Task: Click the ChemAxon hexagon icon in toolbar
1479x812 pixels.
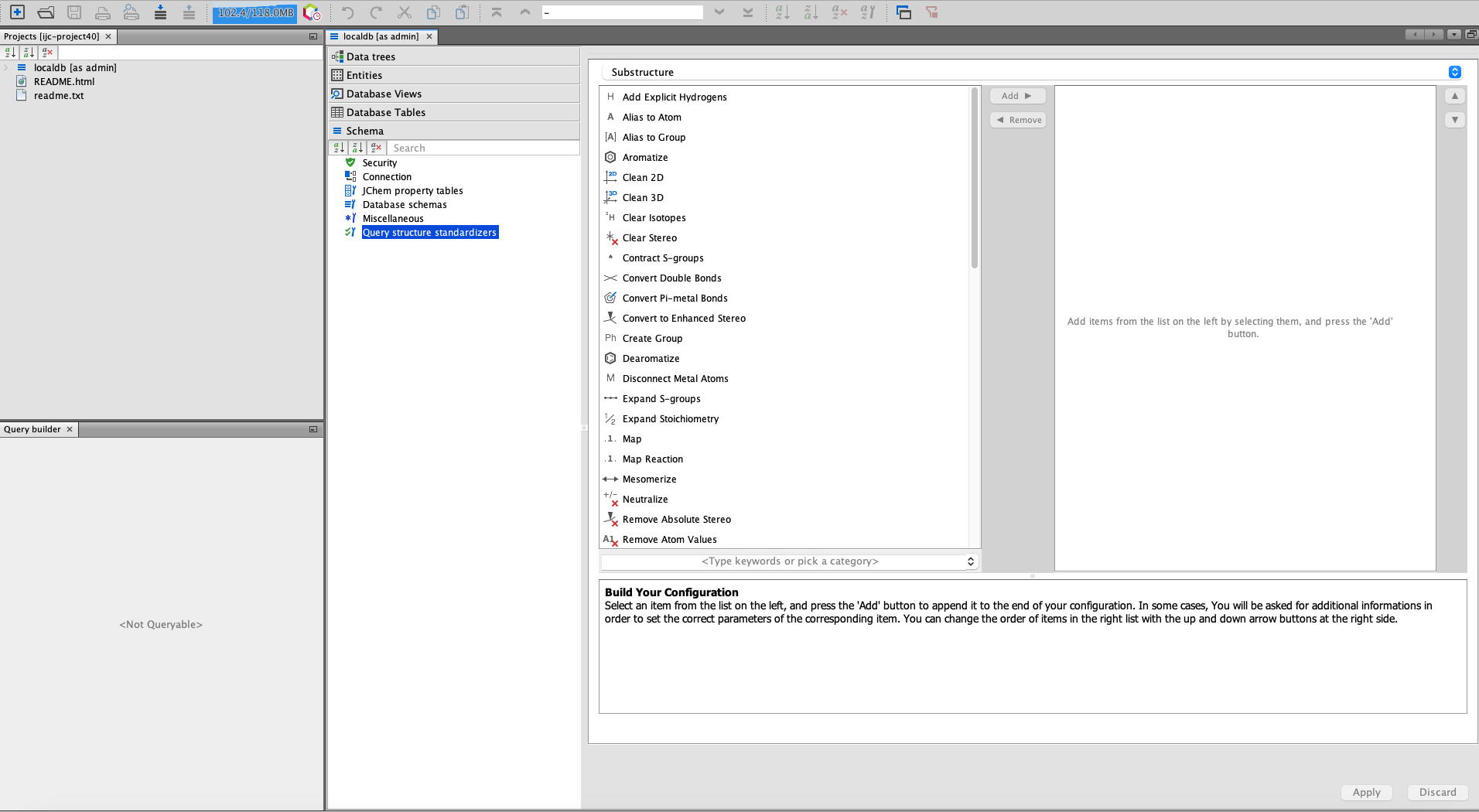Action: pyautogui.click(x=311, y=12)
